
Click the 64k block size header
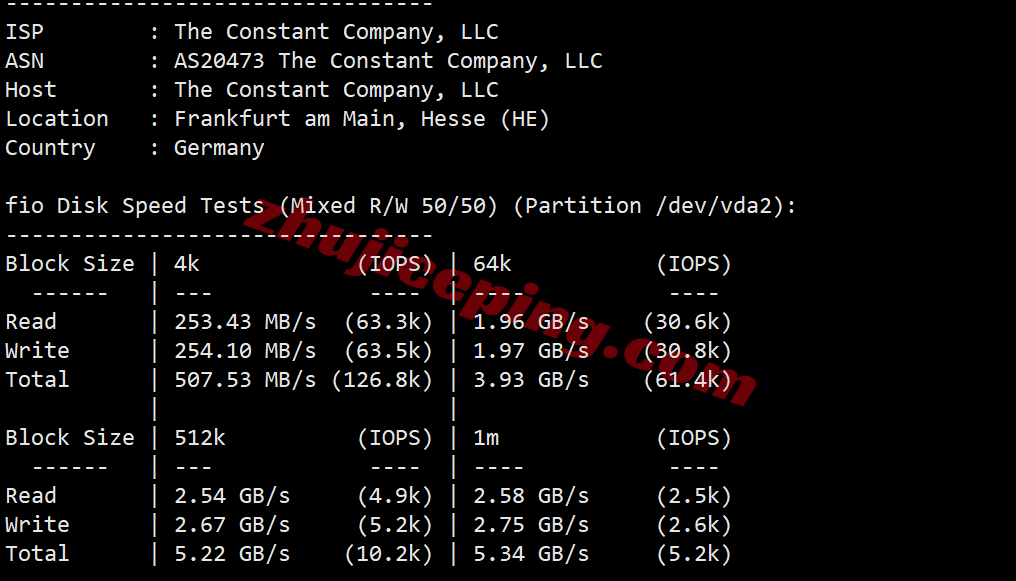pyautogui.click(x=492, y=264)
